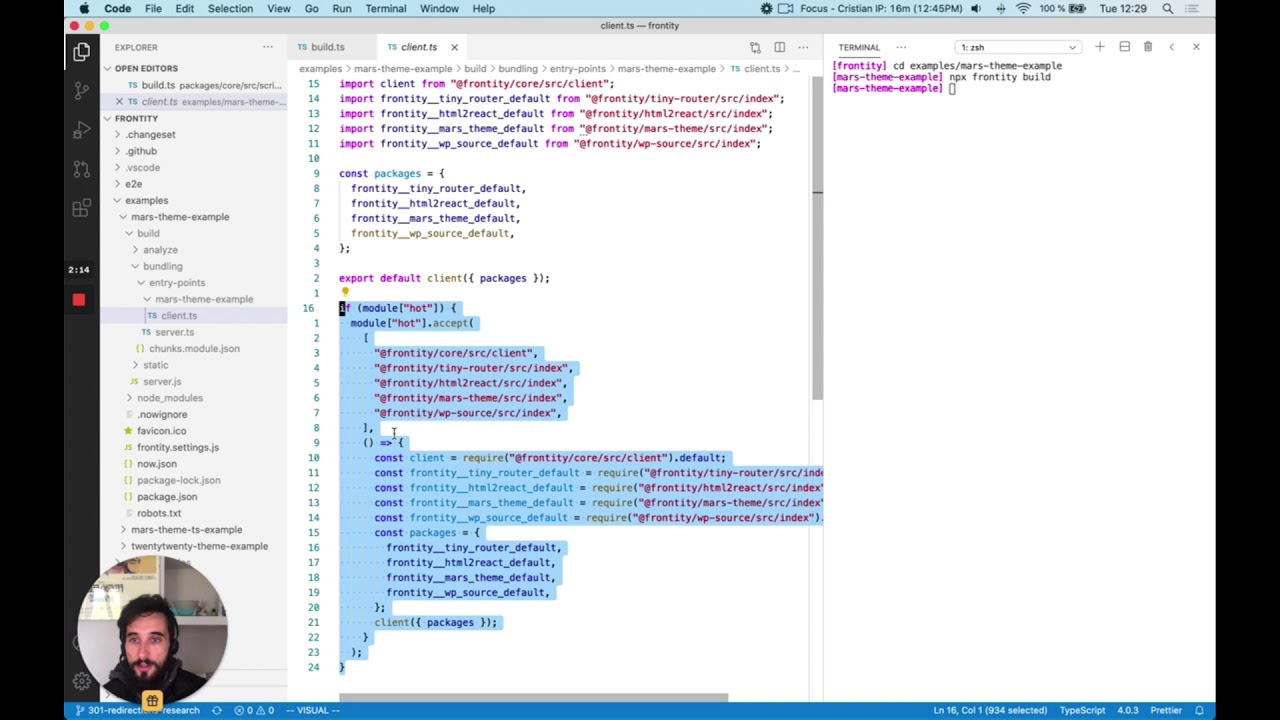This screenshot has width=1280, height=720.
Task: Collapse the bundling folder
Action: (x=162, y=266)
